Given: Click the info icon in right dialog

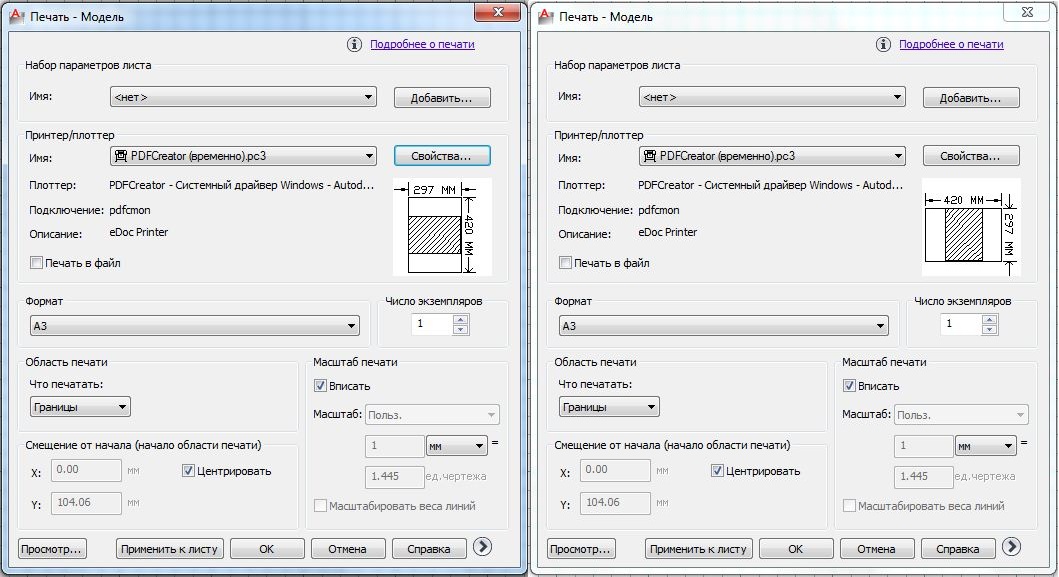Looking at the screenshot, I should 883,45.
